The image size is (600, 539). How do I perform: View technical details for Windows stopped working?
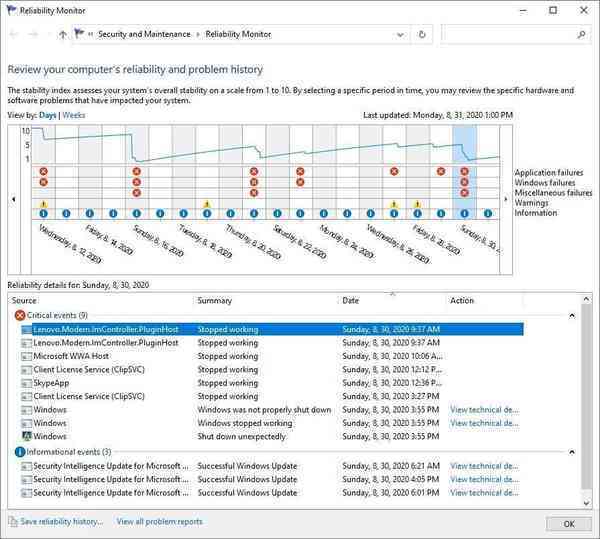click(484, 423)
